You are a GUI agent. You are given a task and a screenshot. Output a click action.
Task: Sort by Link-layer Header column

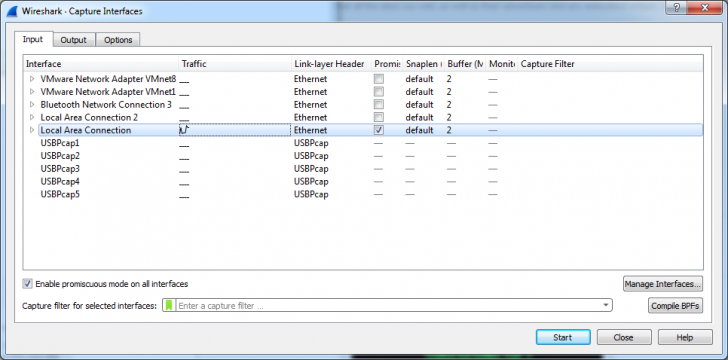coord(331,64)
